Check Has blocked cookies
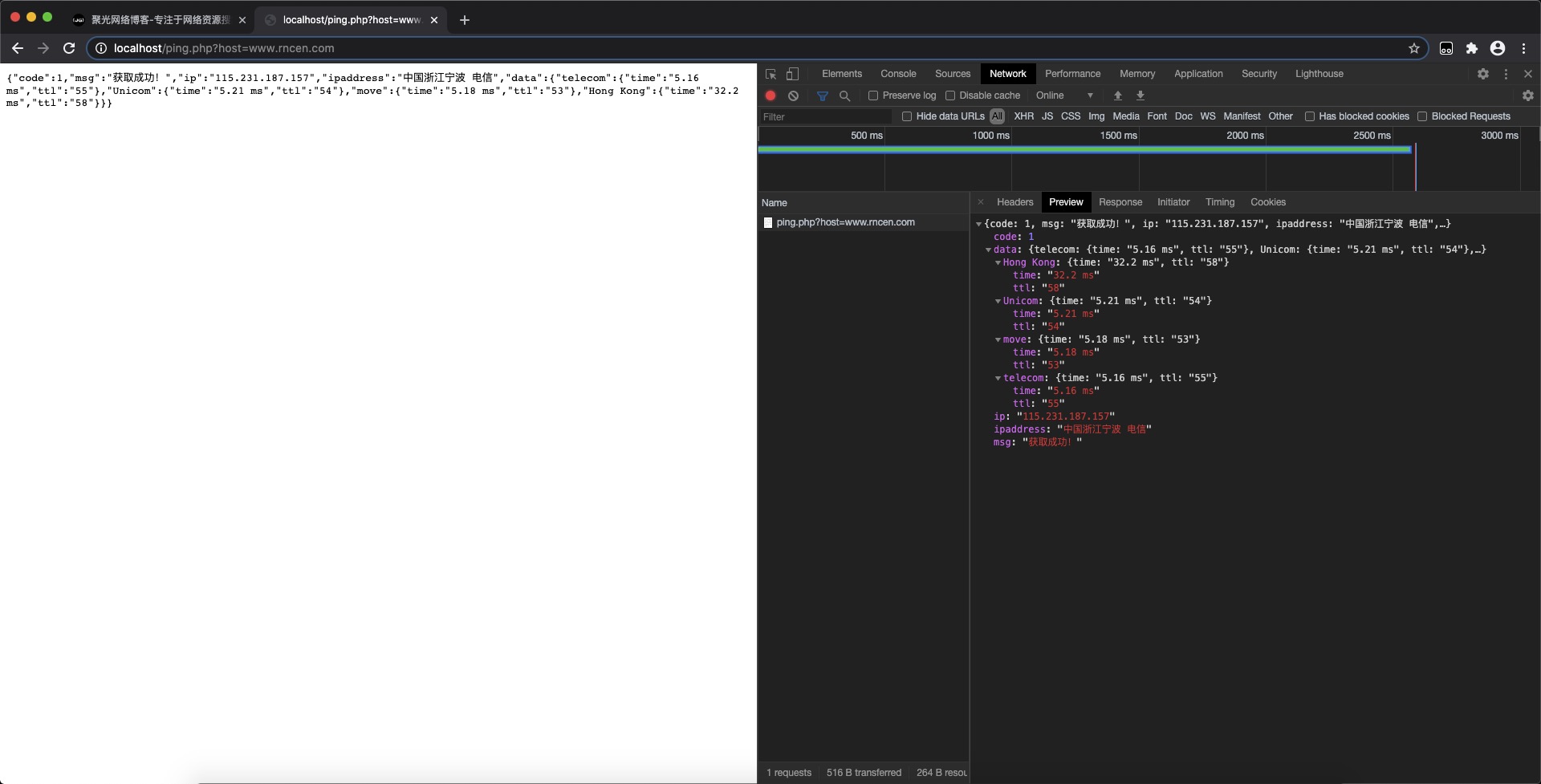The image size is (1541, 784). click(x=1310, y=116)
